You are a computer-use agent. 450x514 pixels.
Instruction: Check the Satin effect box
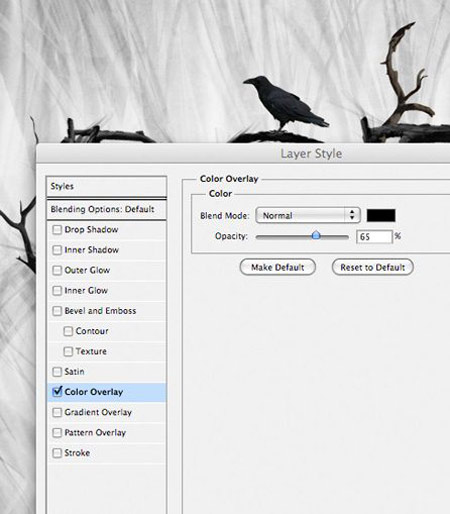(x=57, y=372)
